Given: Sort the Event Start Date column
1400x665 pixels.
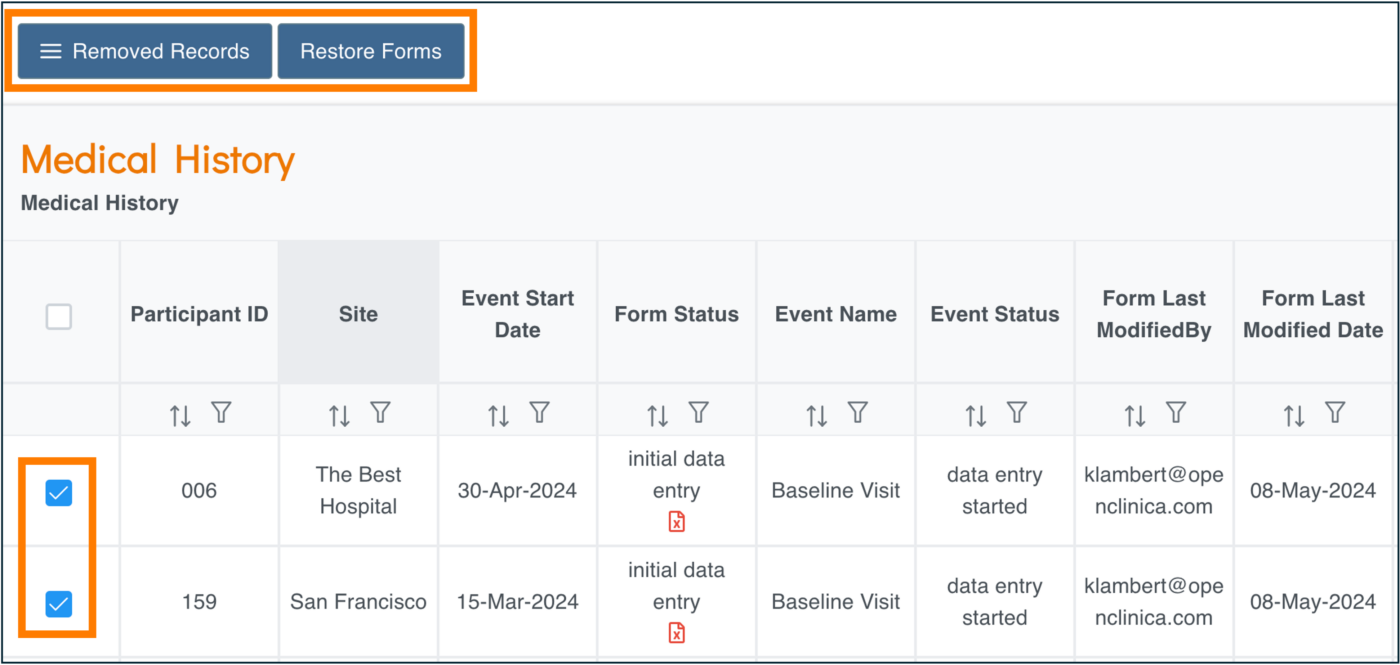Looking at the screenshot, I should [499, 412].
